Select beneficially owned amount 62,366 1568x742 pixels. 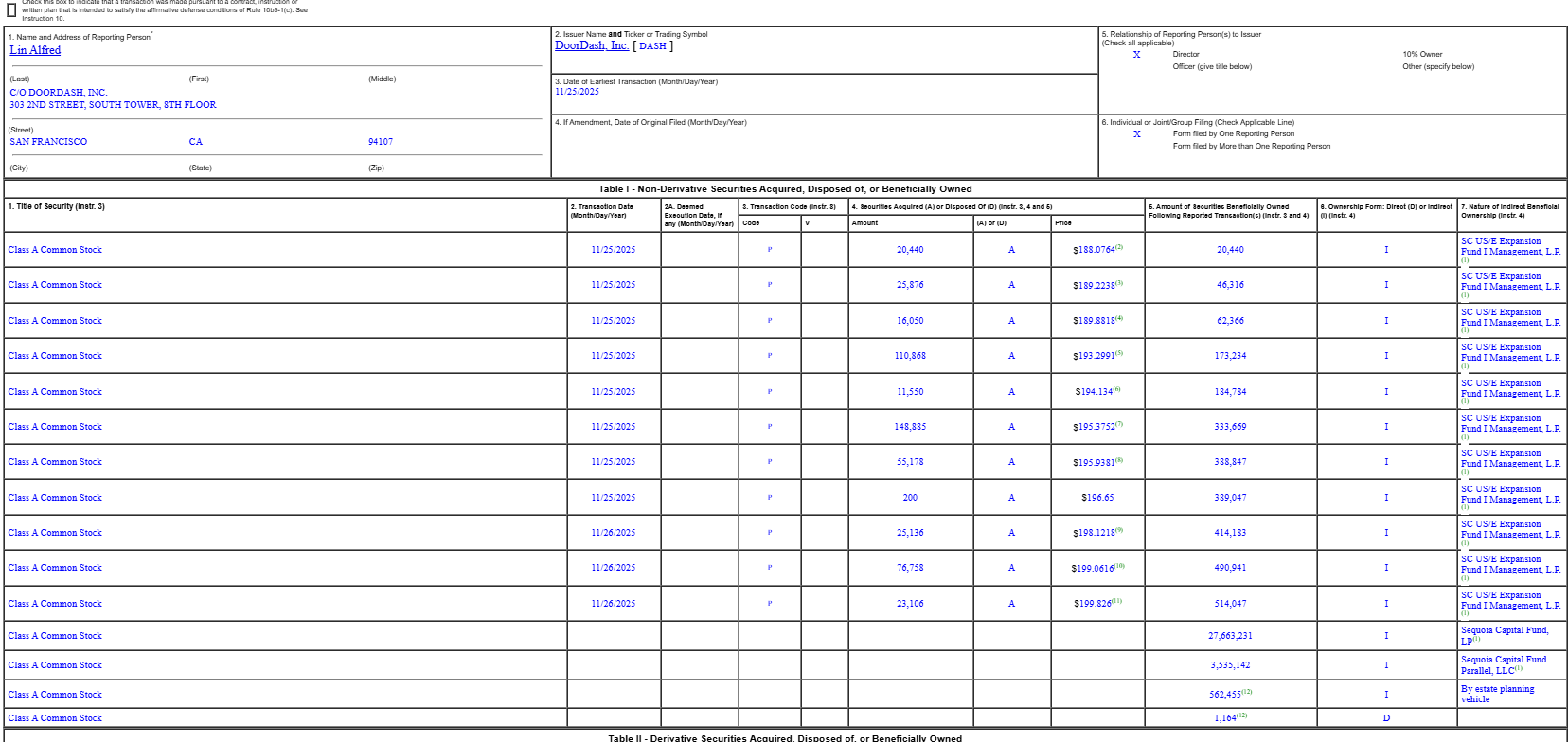click(1230, 321)
